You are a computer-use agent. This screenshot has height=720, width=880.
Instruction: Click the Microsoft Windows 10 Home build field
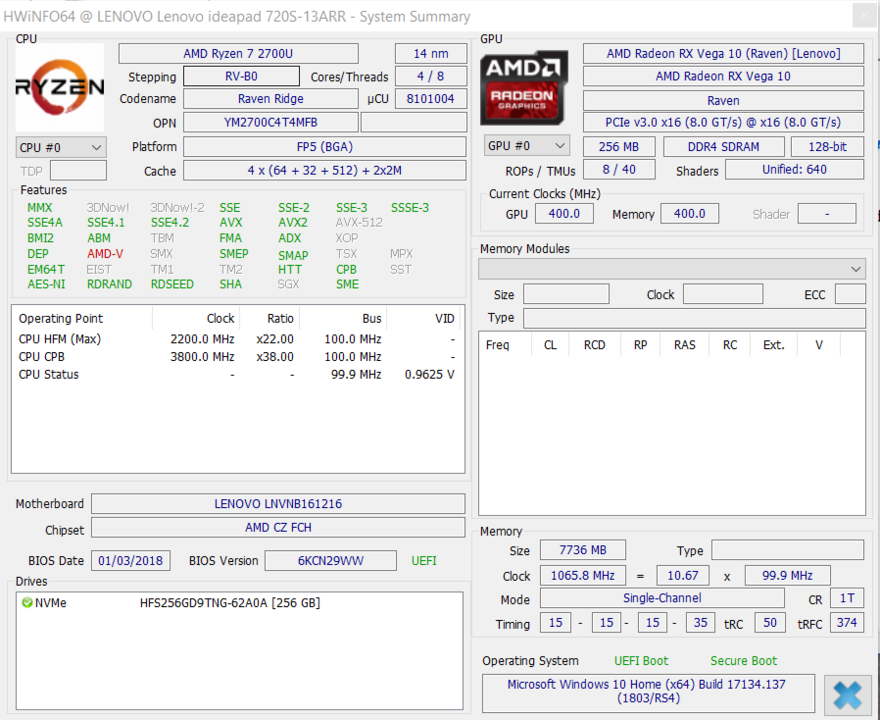tap(648, 692)
